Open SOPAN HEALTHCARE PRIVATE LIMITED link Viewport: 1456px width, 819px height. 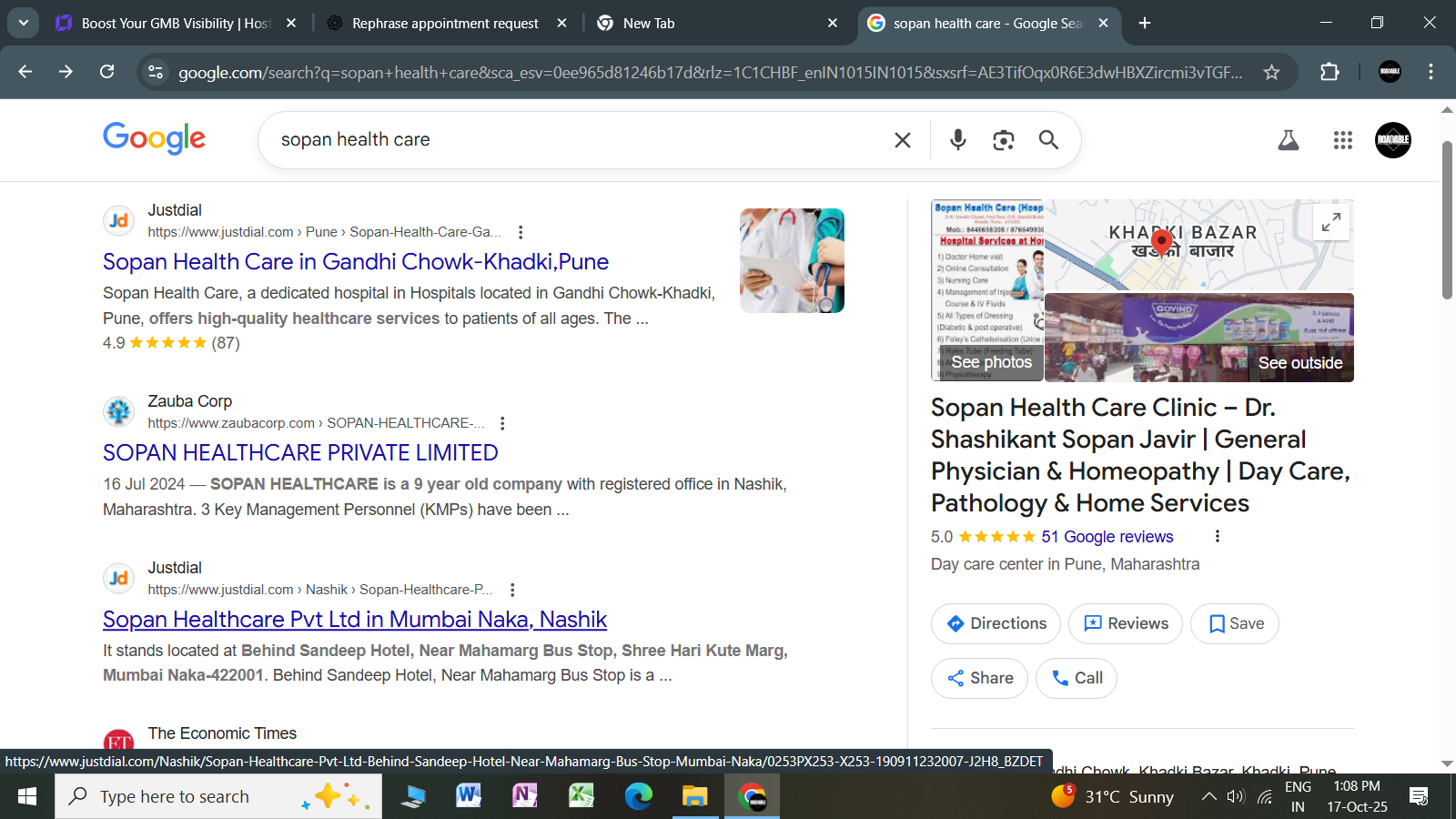(300, 453)
